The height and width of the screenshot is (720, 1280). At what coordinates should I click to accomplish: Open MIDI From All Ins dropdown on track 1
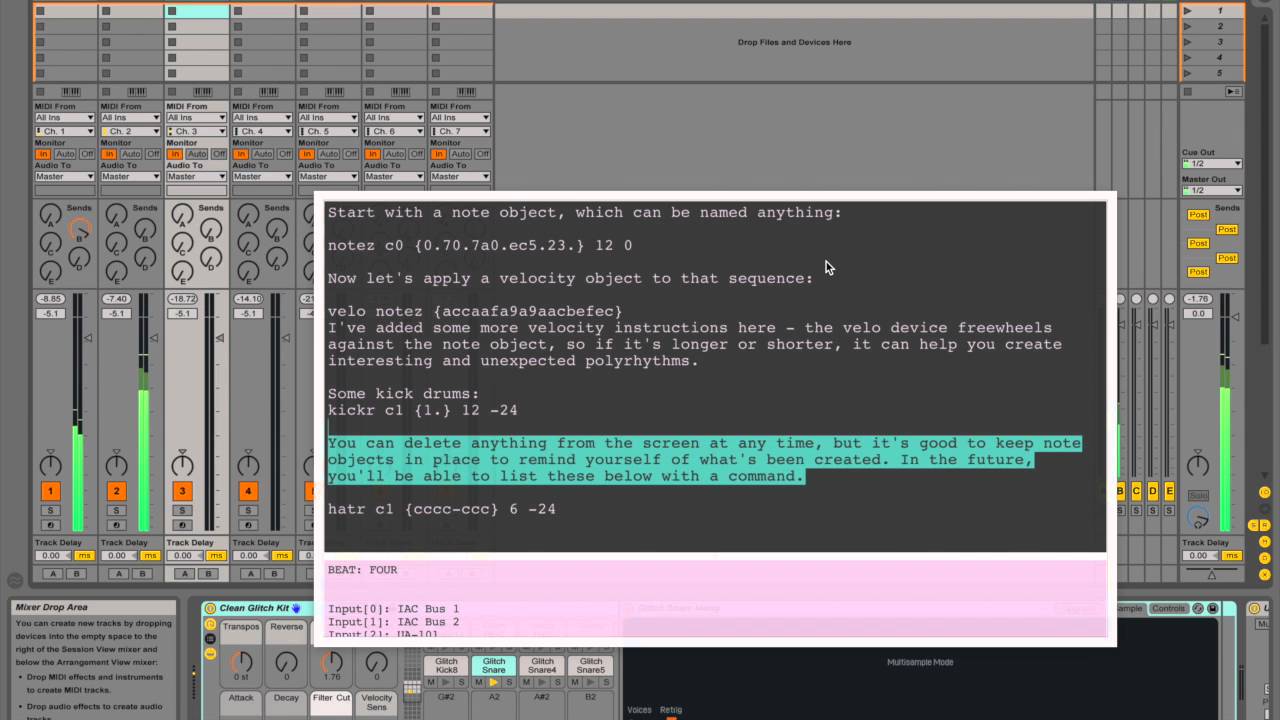(x=65, y=118)
